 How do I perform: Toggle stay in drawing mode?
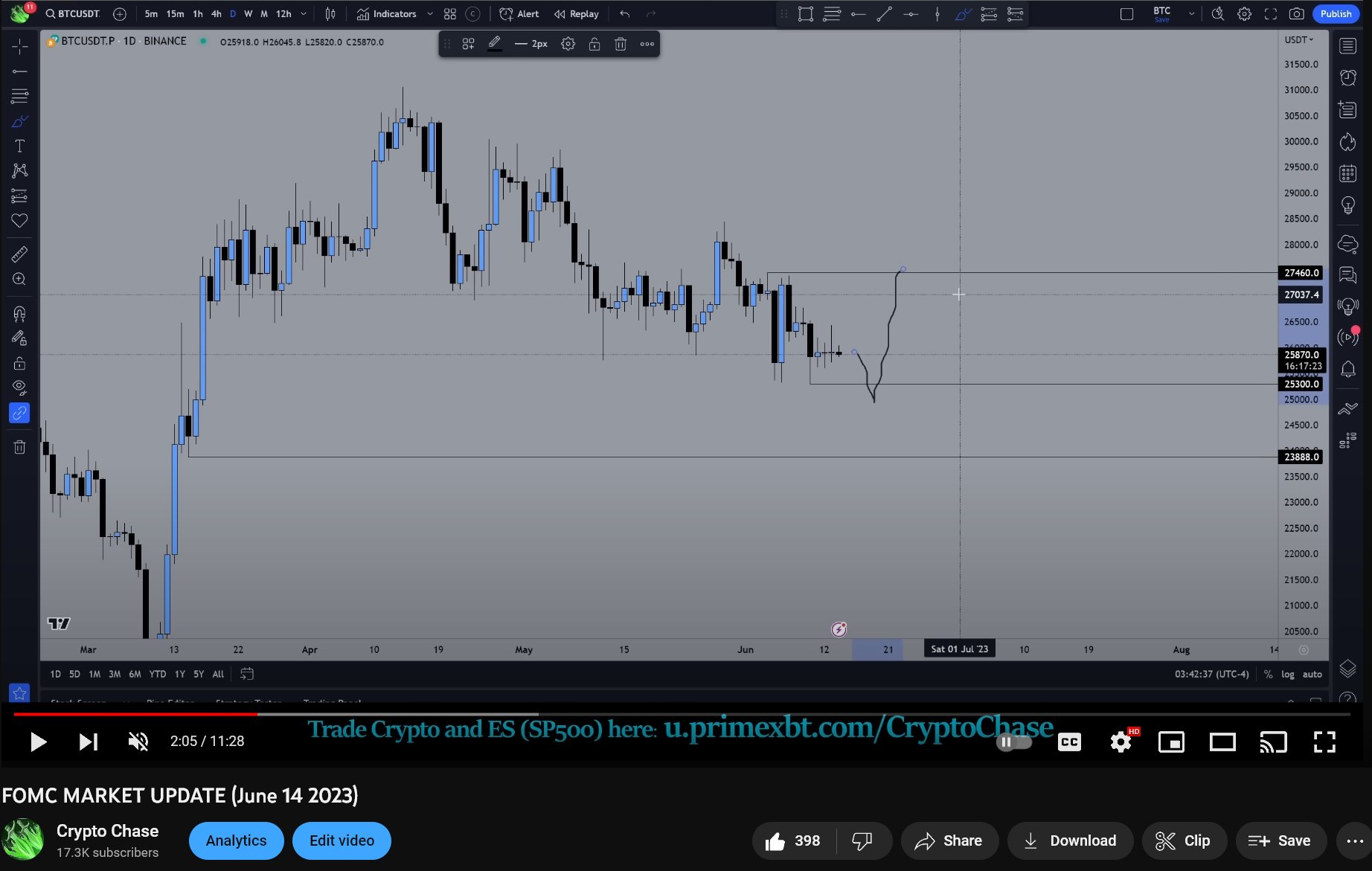coord(19,338)
